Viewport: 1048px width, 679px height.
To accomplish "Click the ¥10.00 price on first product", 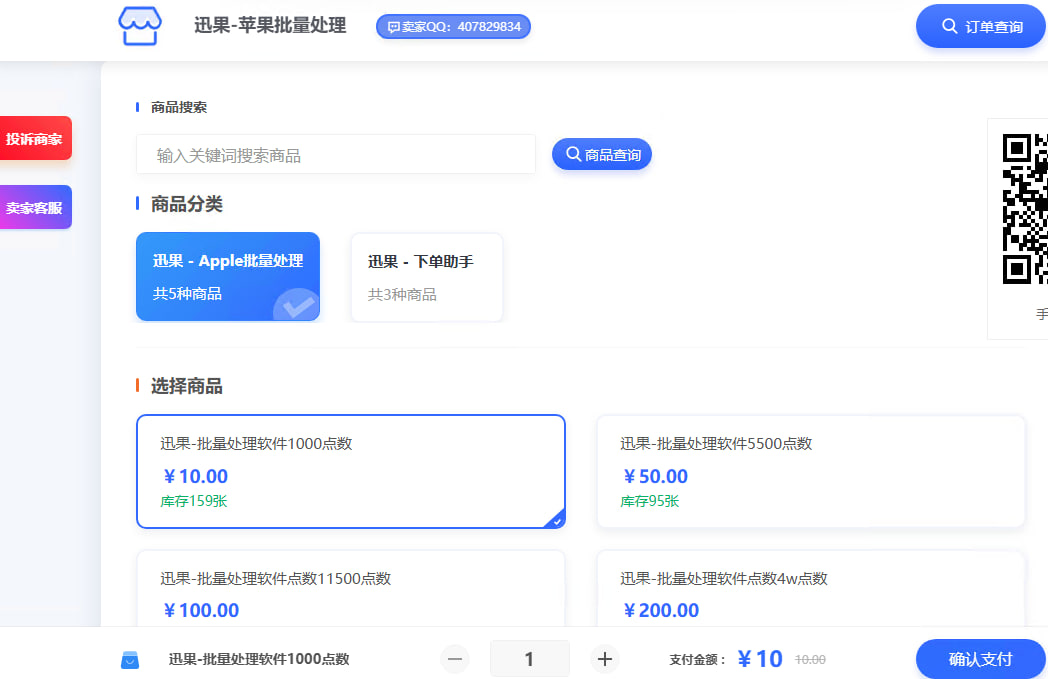I will (x=195, y=476).
